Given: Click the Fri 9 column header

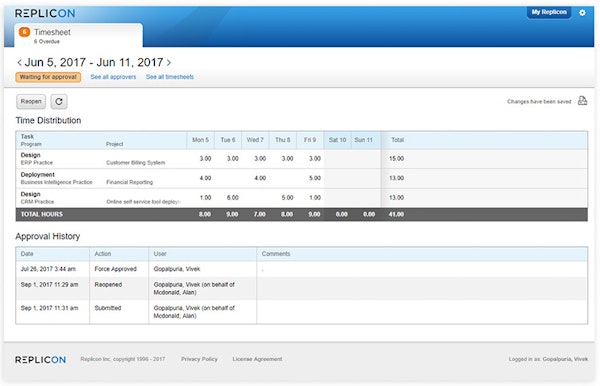Looking at the screenshot, I should (x=310, y=140).
